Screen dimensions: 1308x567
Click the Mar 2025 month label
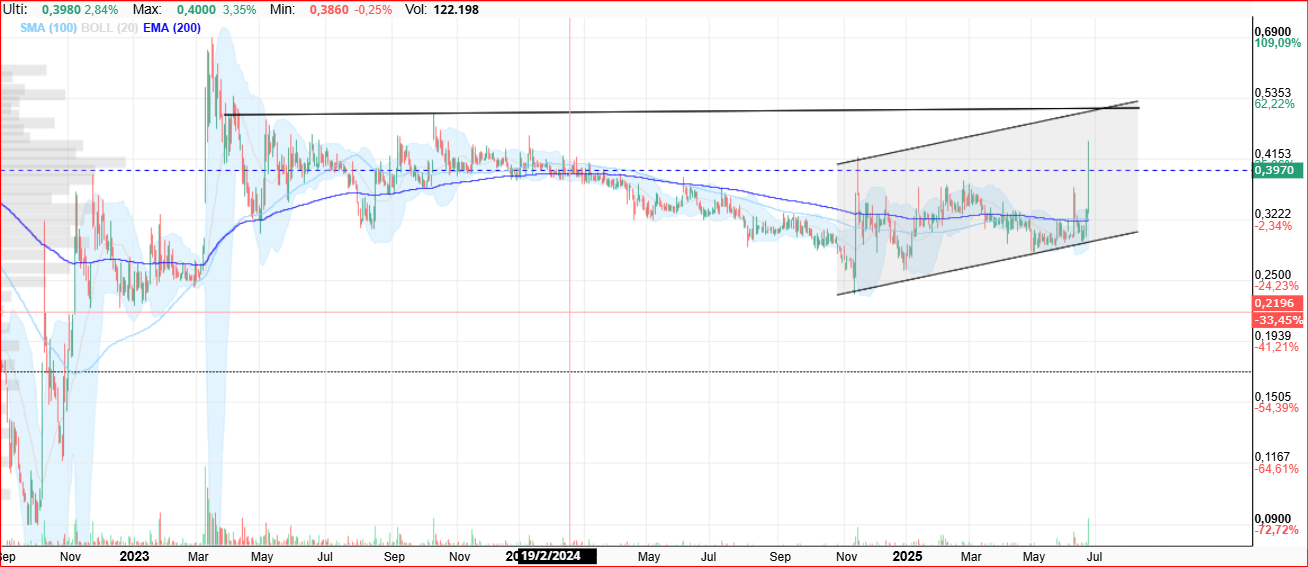[x=971, y=555]
